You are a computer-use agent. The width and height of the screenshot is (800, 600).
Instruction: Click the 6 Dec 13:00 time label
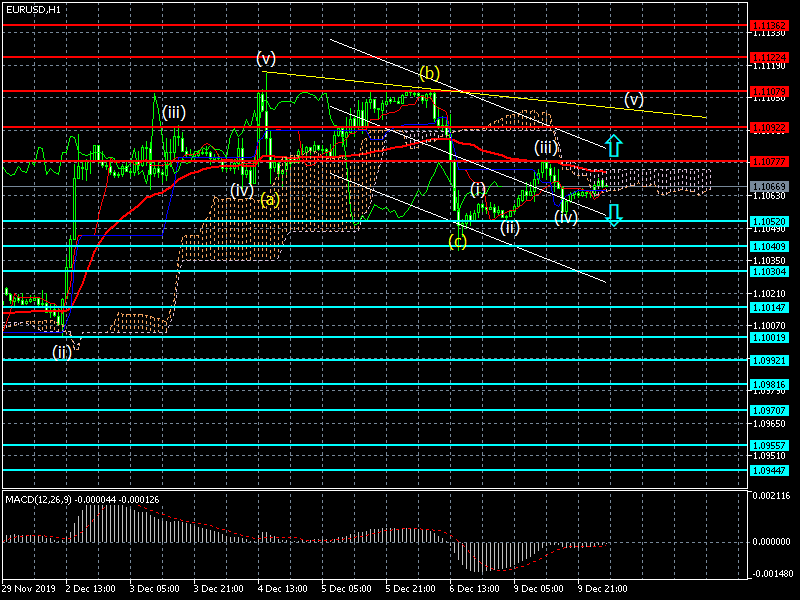(475, 589)
